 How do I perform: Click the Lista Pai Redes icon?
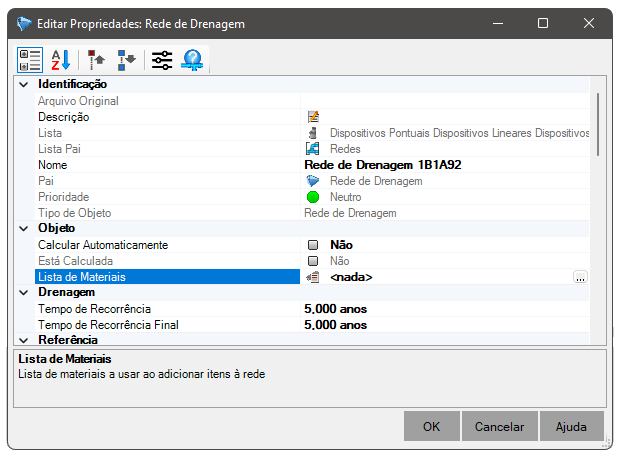(x=313, y=149)
